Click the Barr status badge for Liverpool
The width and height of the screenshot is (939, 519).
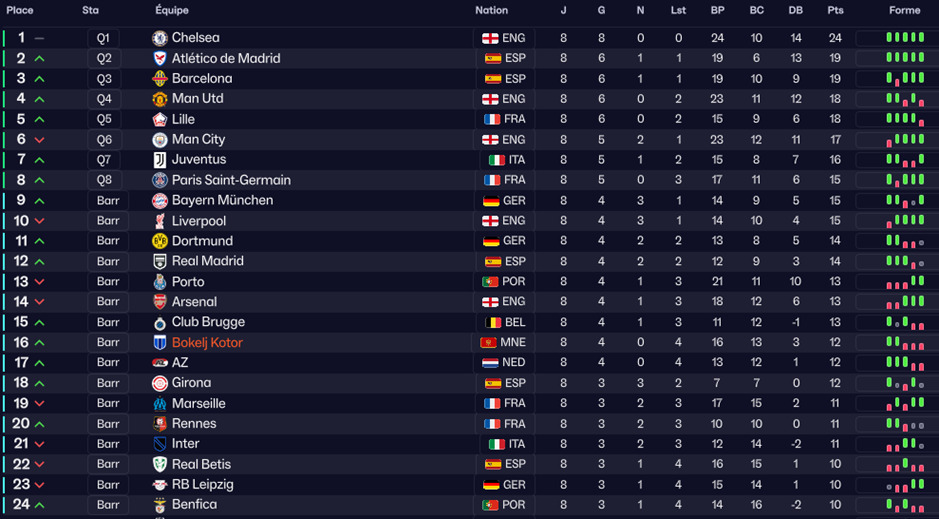tap(108, 221)
